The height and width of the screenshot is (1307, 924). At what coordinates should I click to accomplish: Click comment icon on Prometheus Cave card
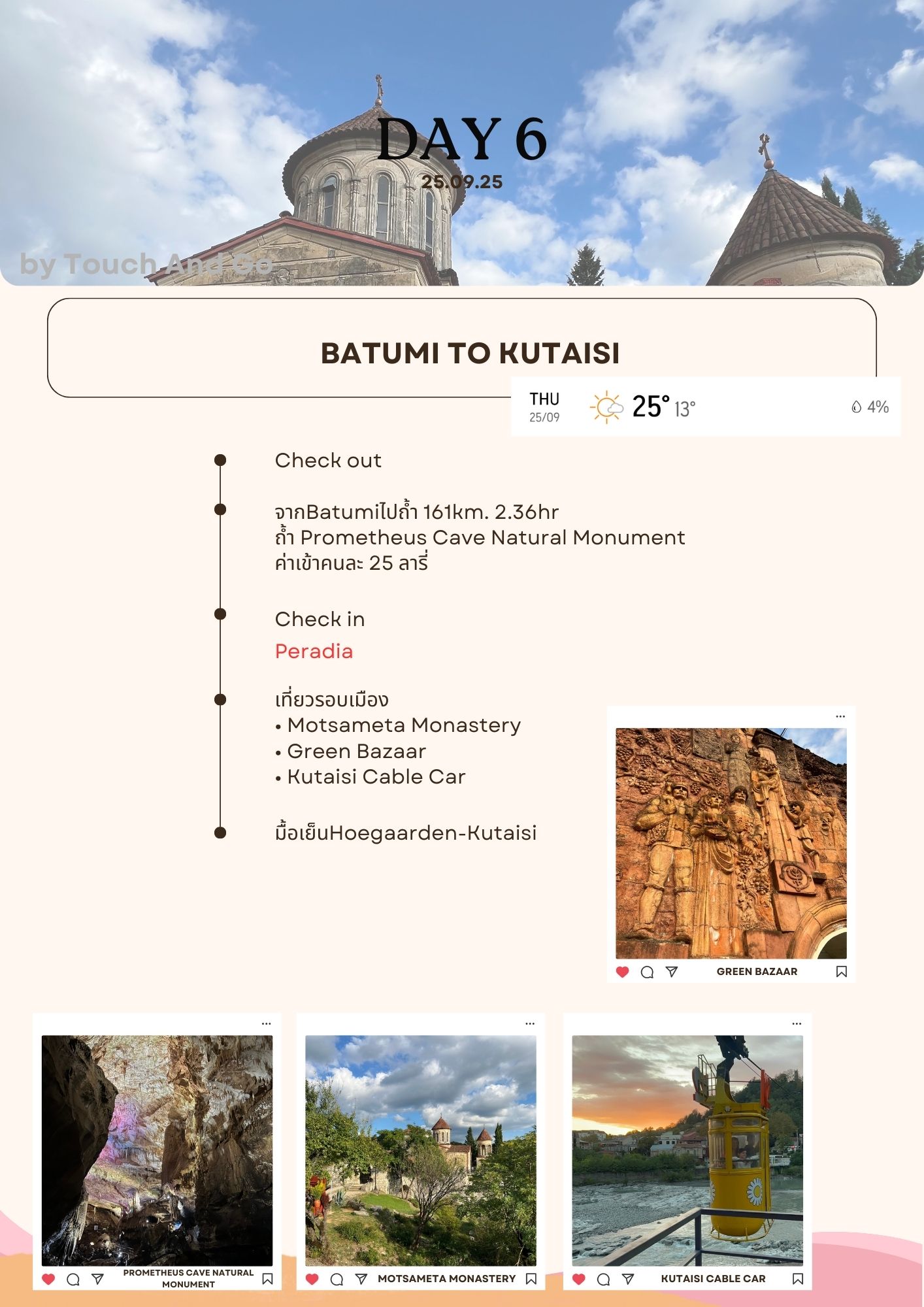(x=73, y=1279)
